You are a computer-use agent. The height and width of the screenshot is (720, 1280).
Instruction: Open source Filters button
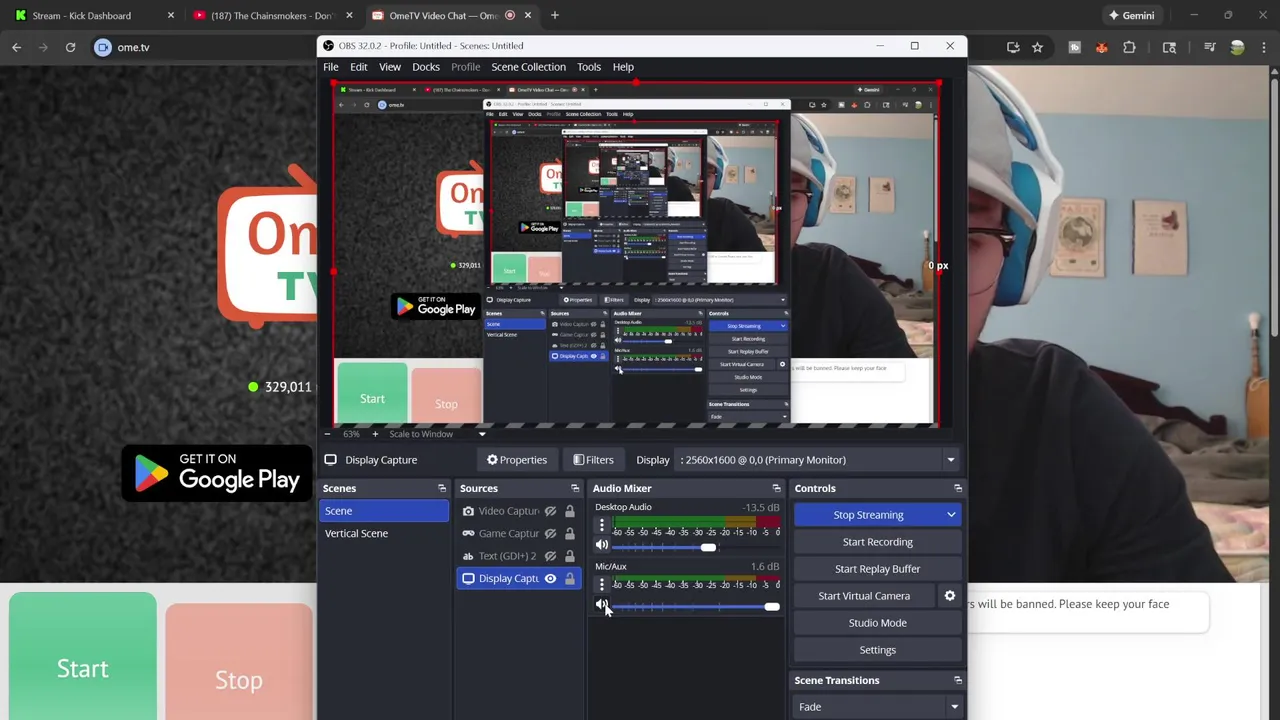593,460
